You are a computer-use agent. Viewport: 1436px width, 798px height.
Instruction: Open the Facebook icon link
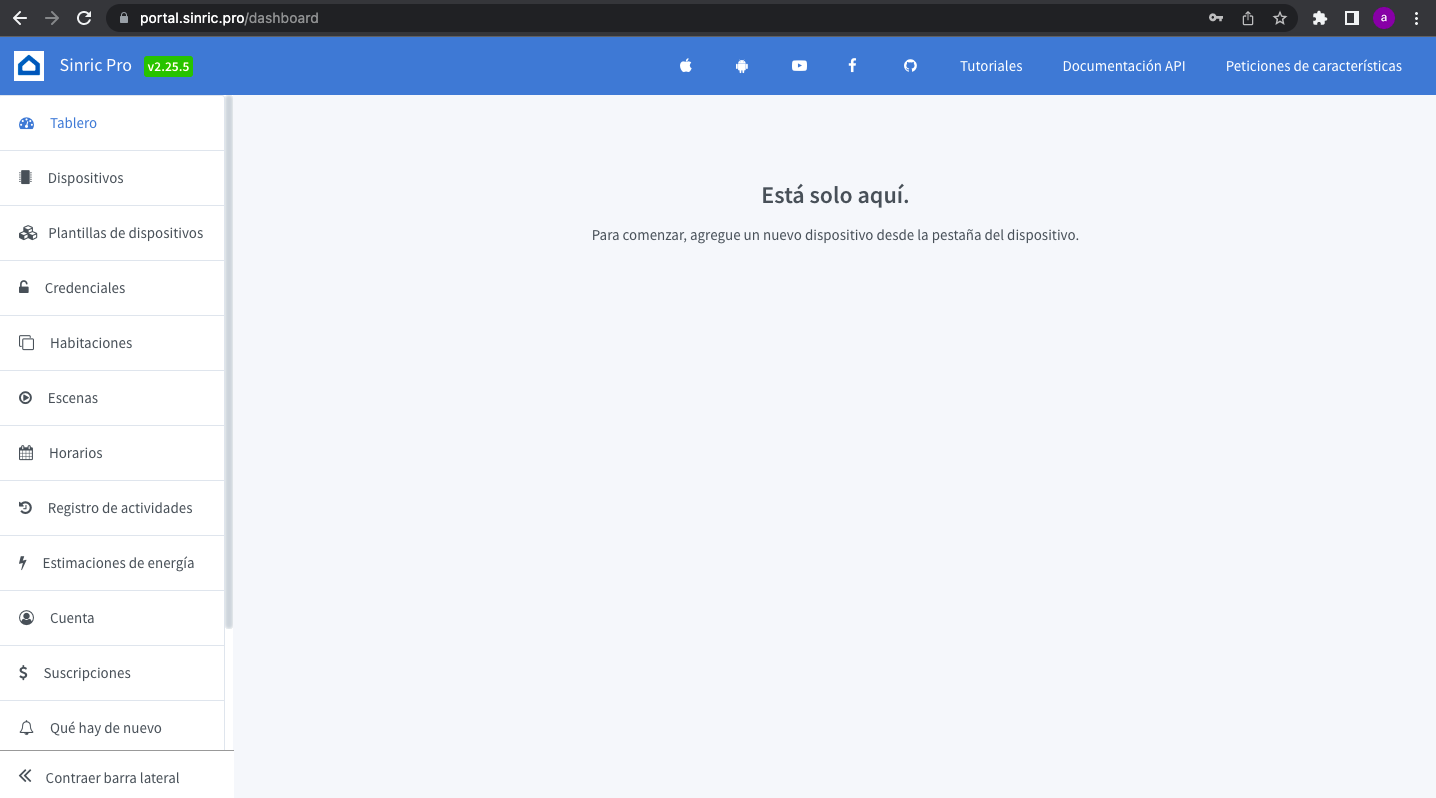coord(852,66)
